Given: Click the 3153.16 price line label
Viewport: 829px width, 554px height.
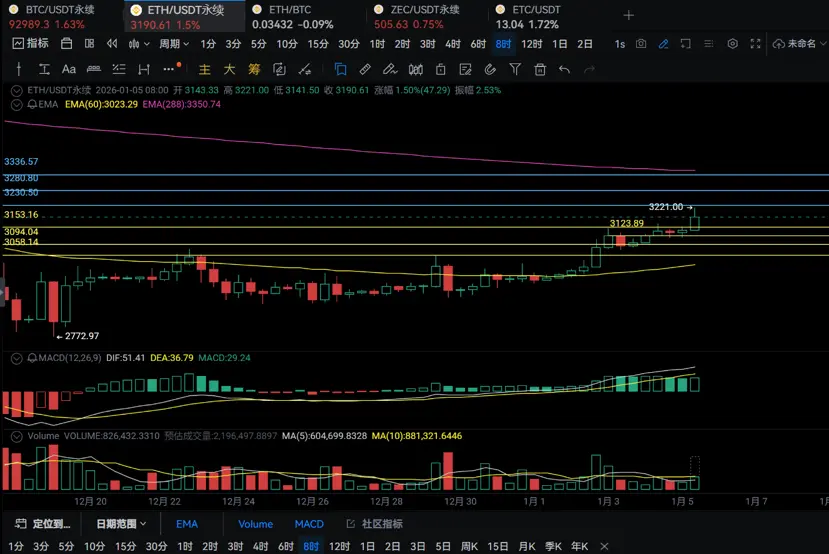Looking at the screenshot, I should [21, 215].
